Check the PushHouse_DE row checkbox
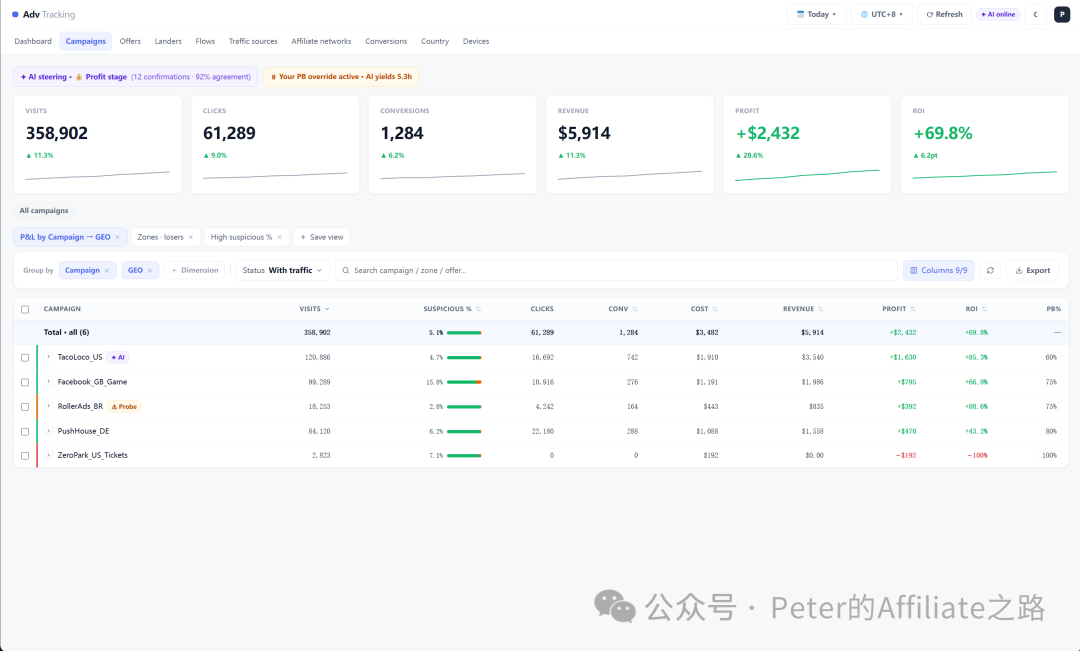Viewport: 1080px width, 651px height. 25,431
